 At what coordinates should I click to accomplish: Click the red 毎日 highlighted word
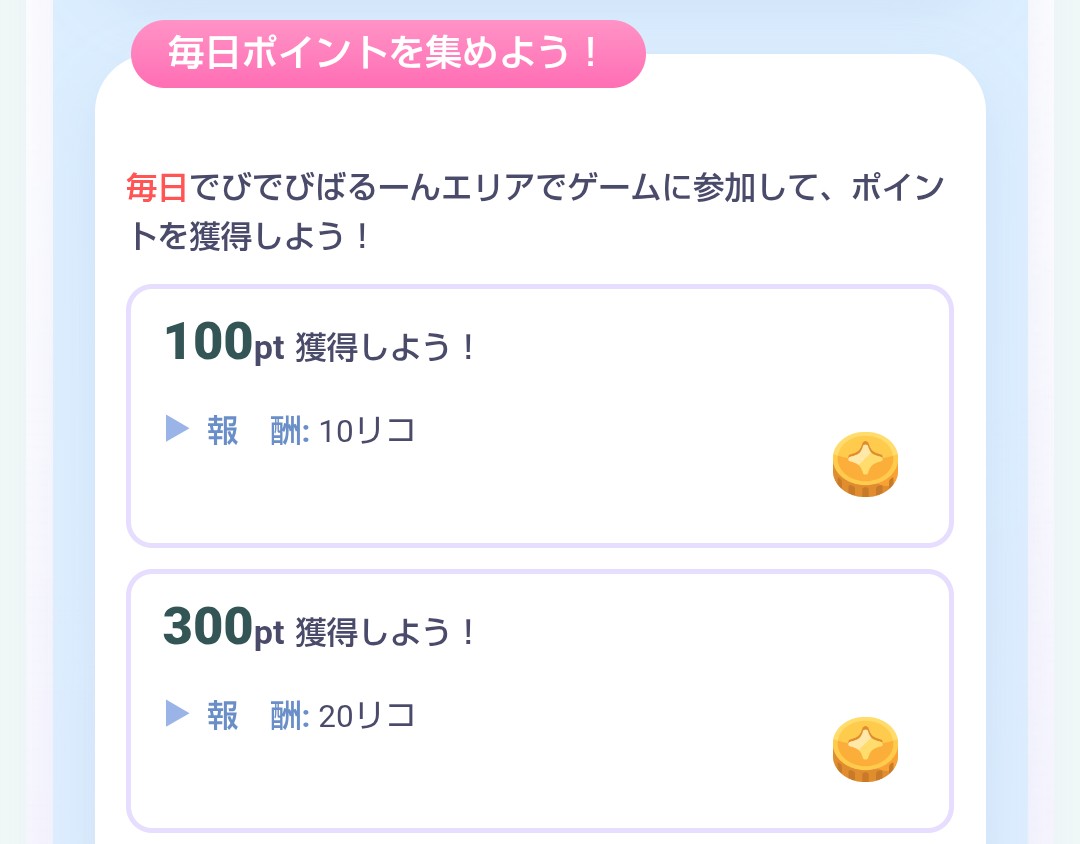pos(156,187)
